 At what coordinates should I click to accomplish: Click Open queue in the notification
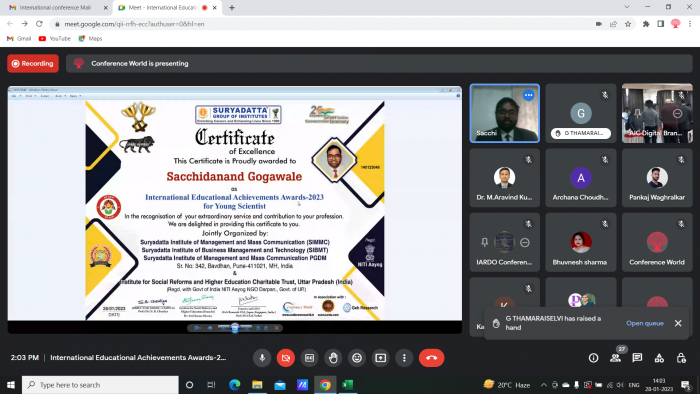coord(645,323)
